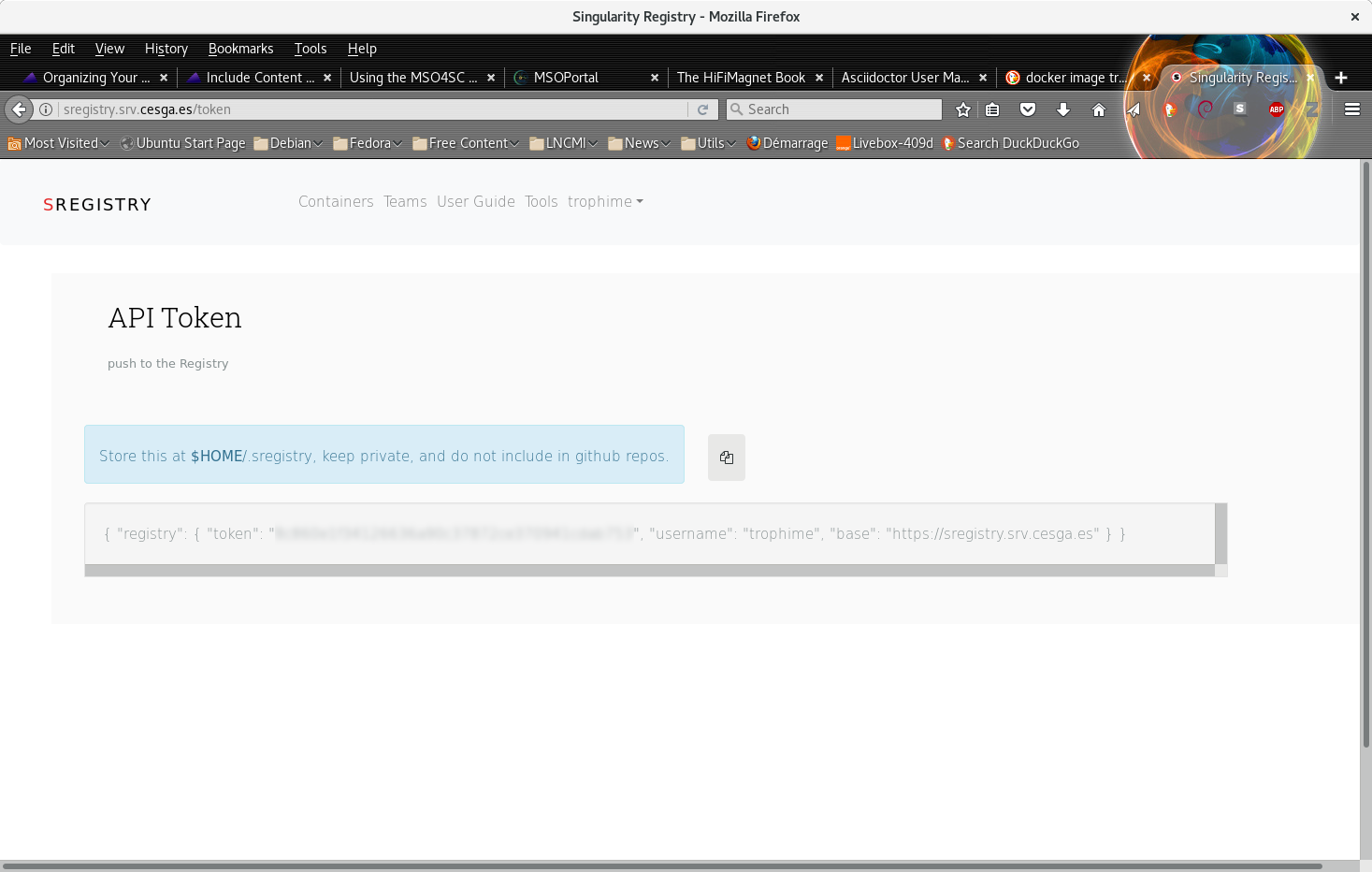Screen dimensions: 1372x872
Task: Expand the News bookmarks folder
Action: [x=639, y=143]
